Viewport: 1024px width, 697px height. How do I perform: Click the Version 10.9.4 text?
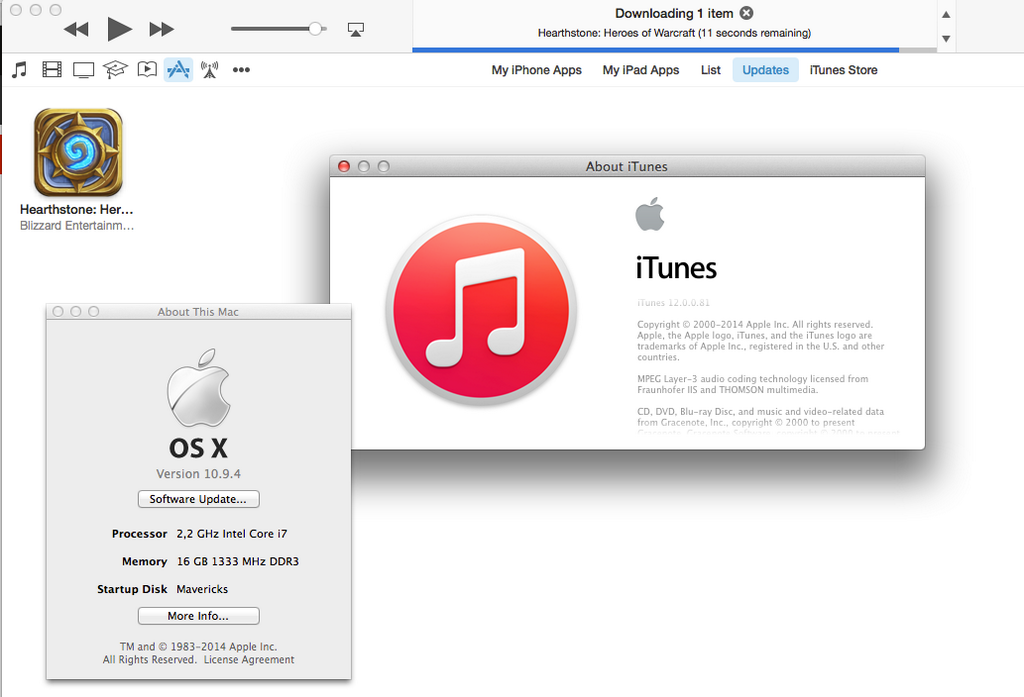pyautogui.click(x=199, y=474)
